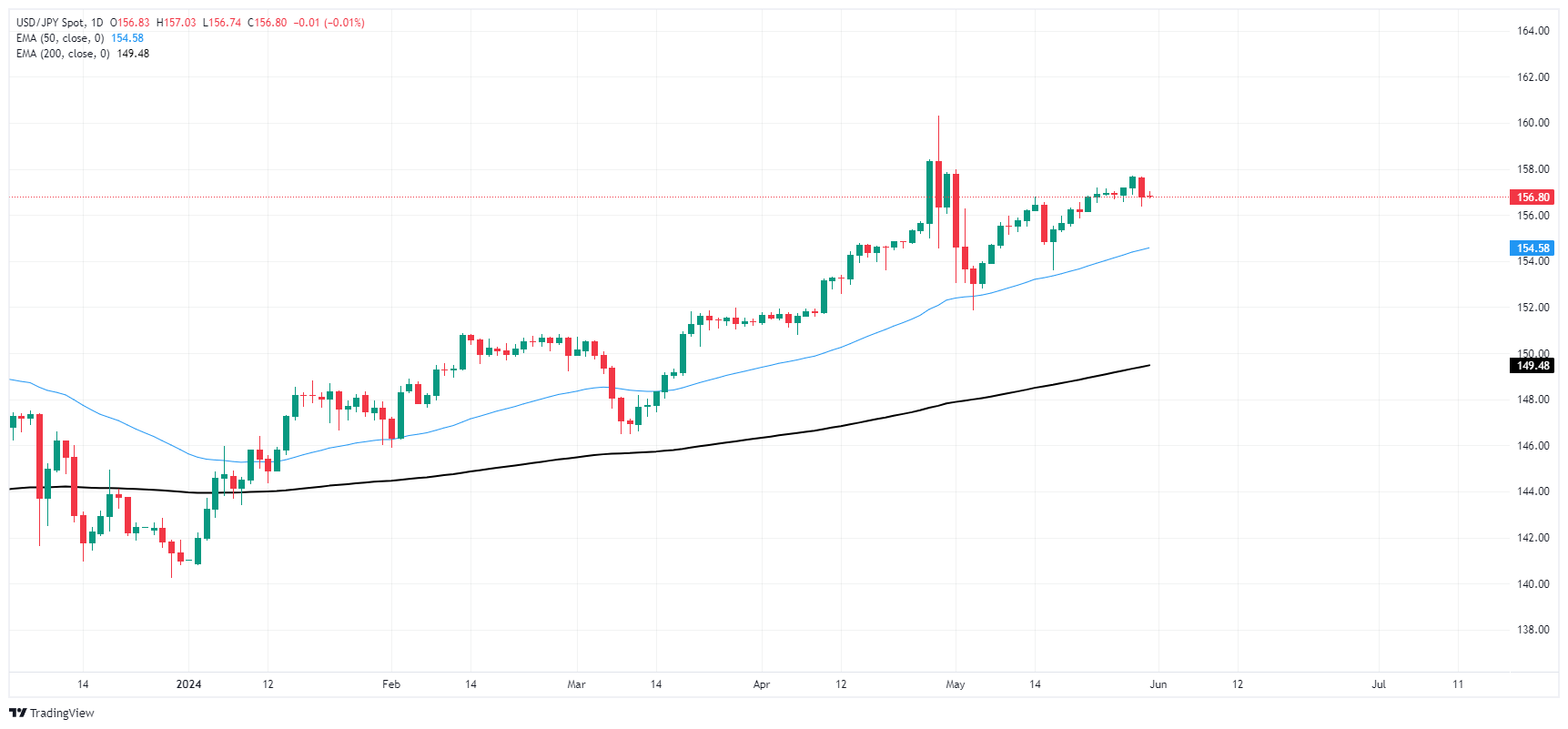Click the Jun date axis label

click(1158, 684)
